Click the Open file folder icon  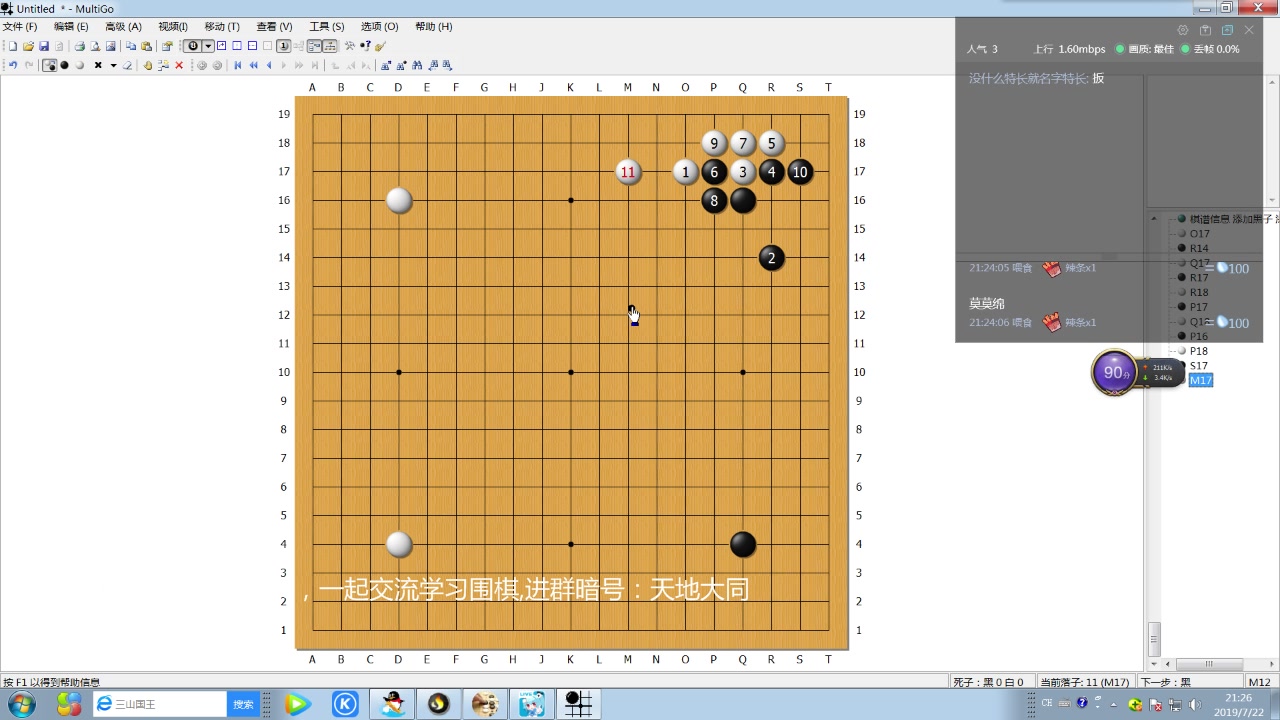click(x=28, y=46)
